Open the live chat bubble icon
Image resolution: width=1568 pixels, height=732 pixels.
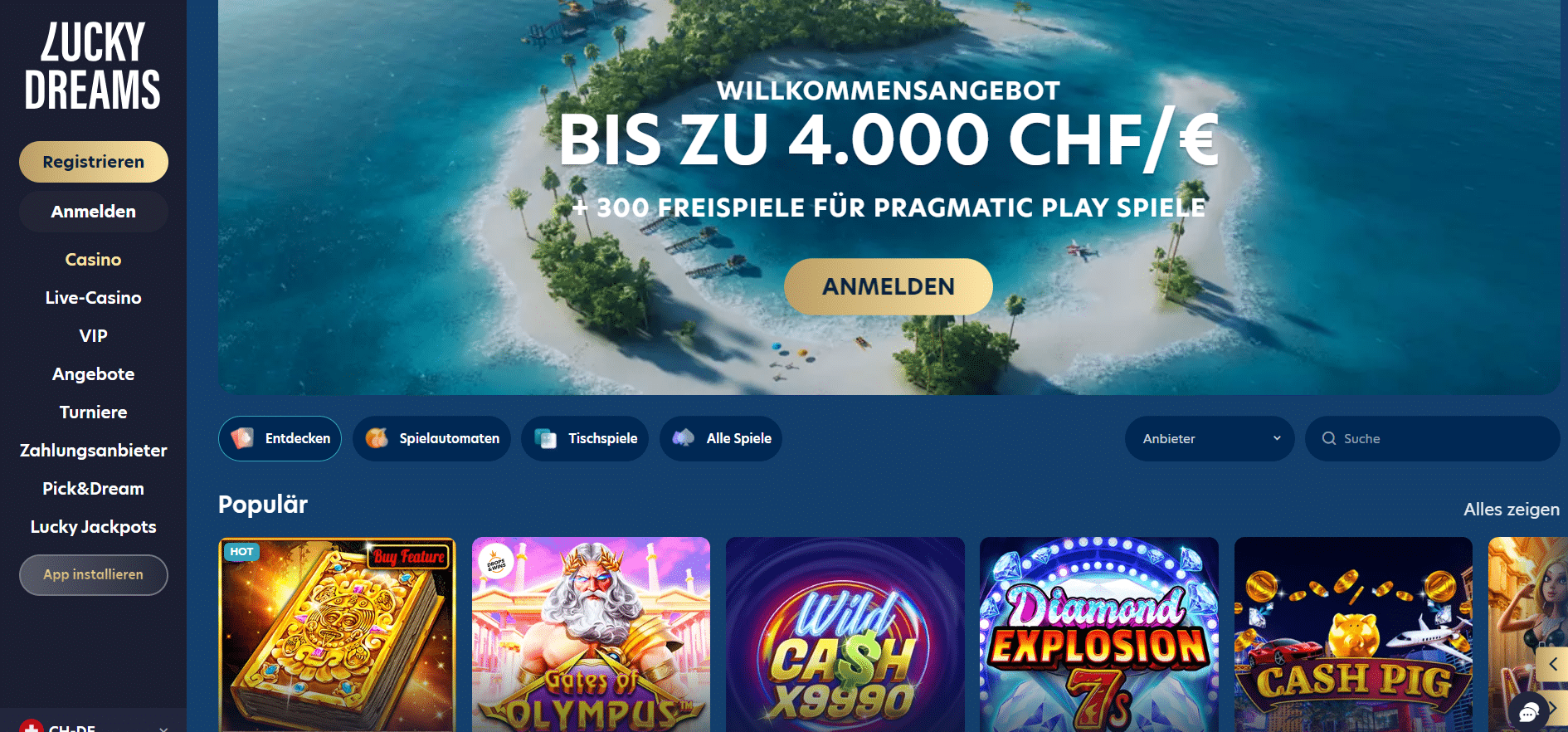[1529, 712]
